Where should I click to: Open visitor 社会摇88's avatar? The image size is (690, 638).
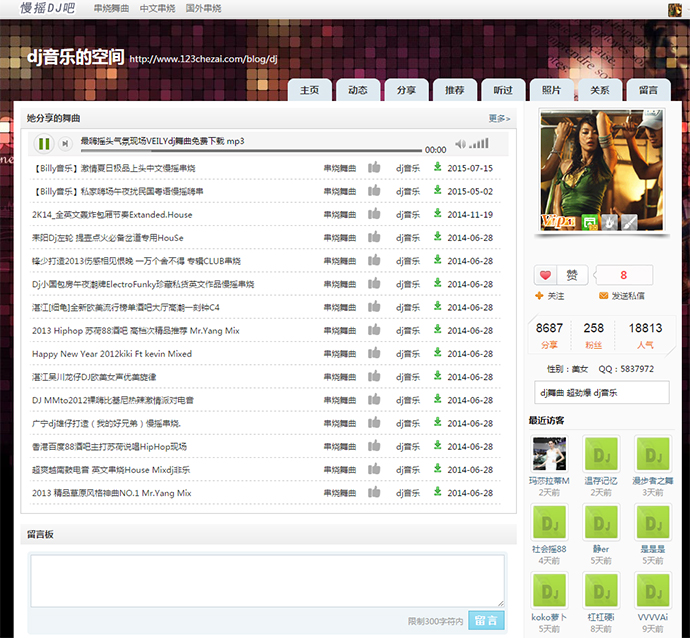[x=549, y=522]
